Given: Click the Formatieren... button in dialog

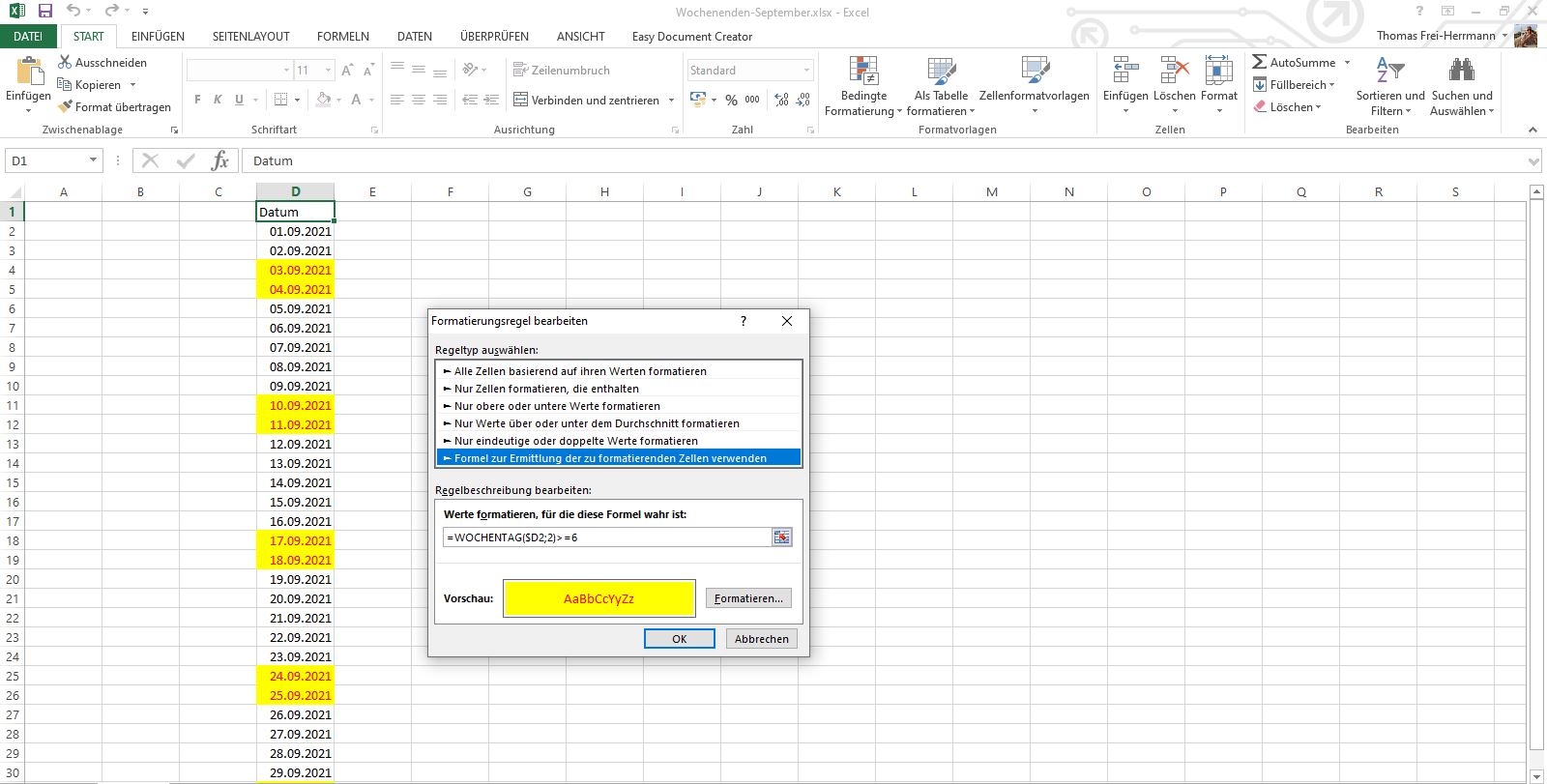Looking at the screenshot, I should [747, 598].
